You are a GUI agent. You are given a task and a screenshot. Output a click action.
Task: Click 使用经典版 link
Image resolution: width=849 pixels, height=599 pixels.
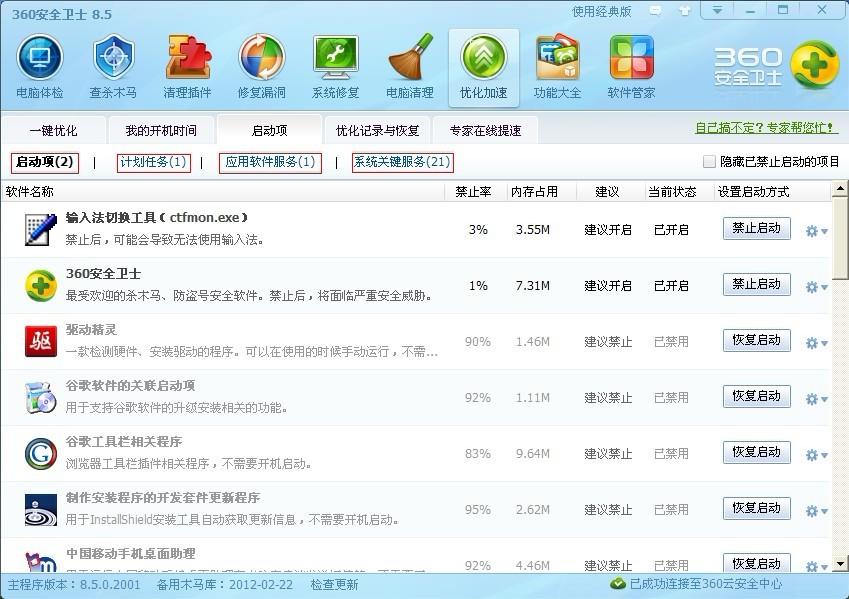[x=602, y=11]
